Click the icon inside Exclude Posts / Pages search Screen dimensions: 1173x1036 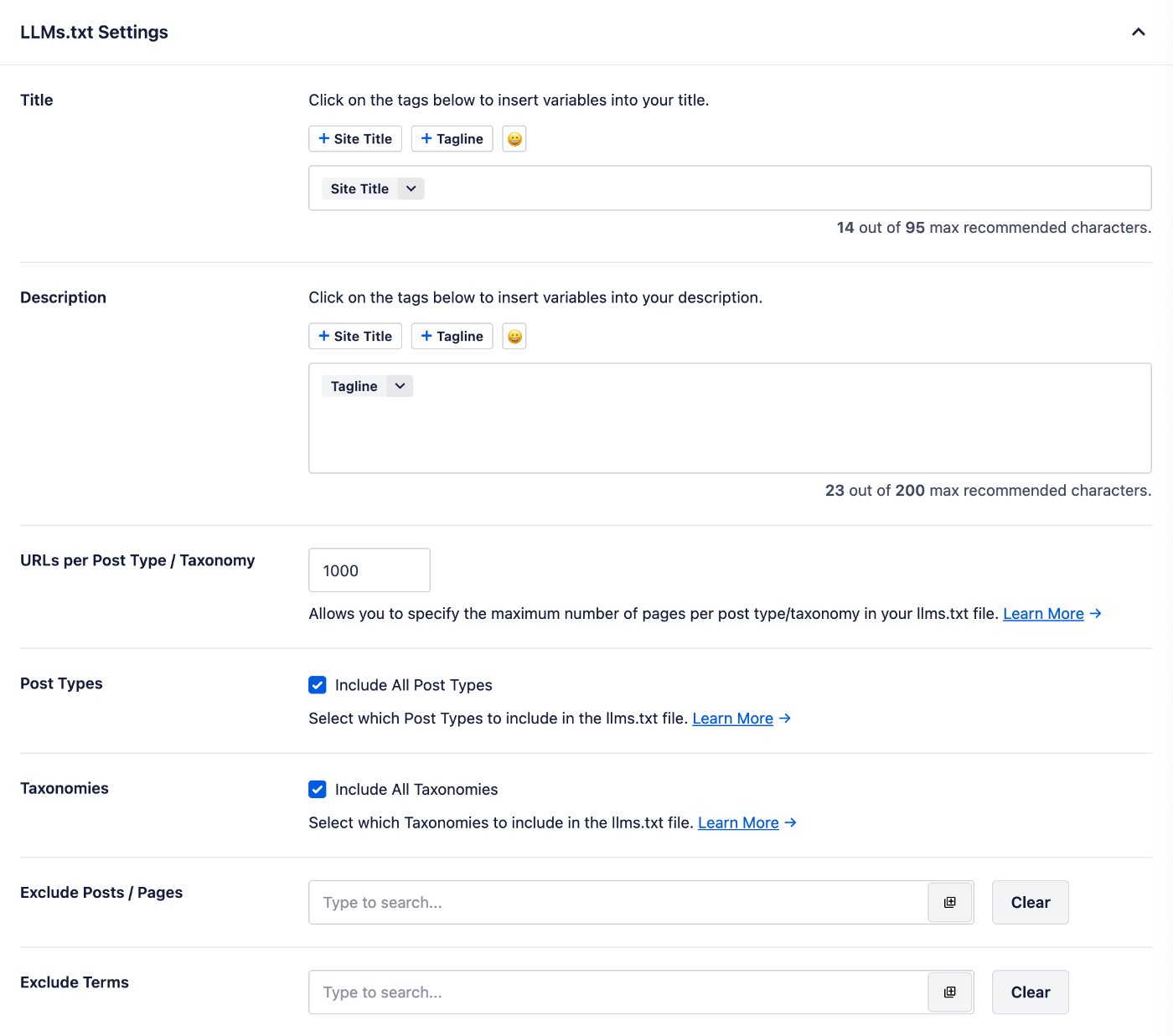click(x=949, y=903)
